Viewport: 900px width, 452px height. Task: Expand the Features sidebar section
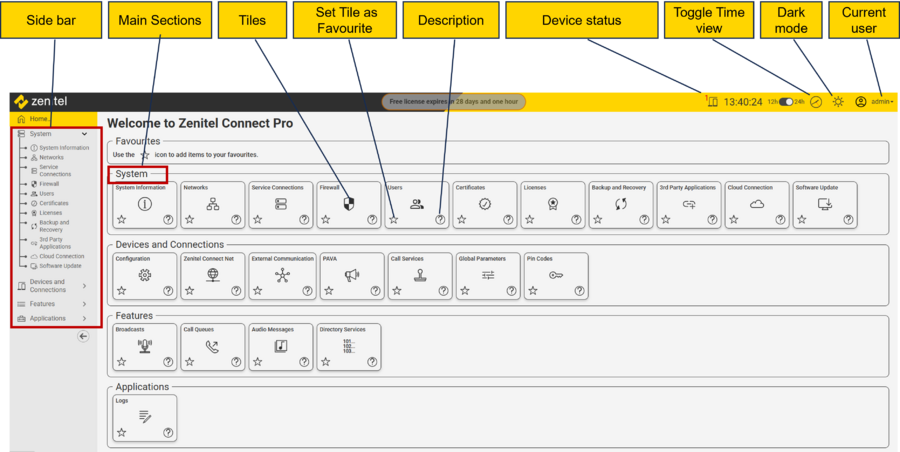[84, 304]
